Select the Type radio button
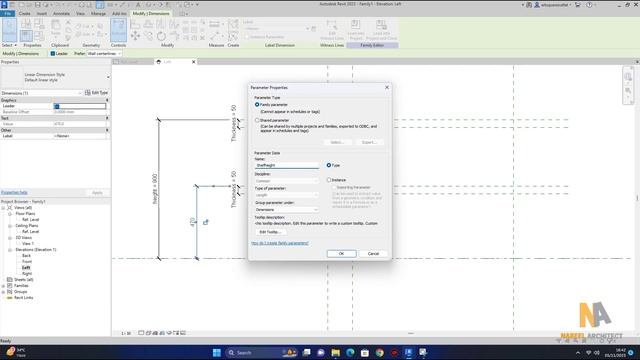 pos(329,165)
